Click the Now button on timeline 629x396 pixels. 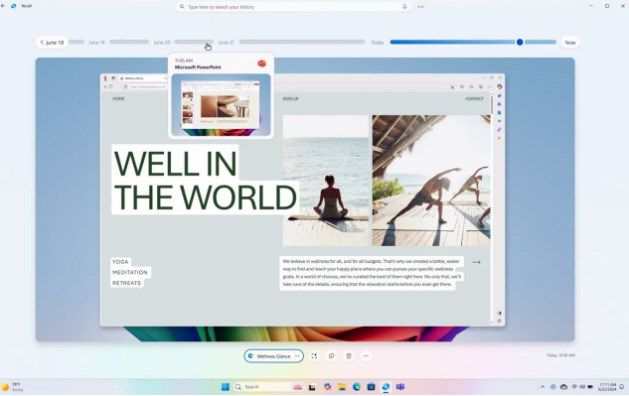coord(570,42)
